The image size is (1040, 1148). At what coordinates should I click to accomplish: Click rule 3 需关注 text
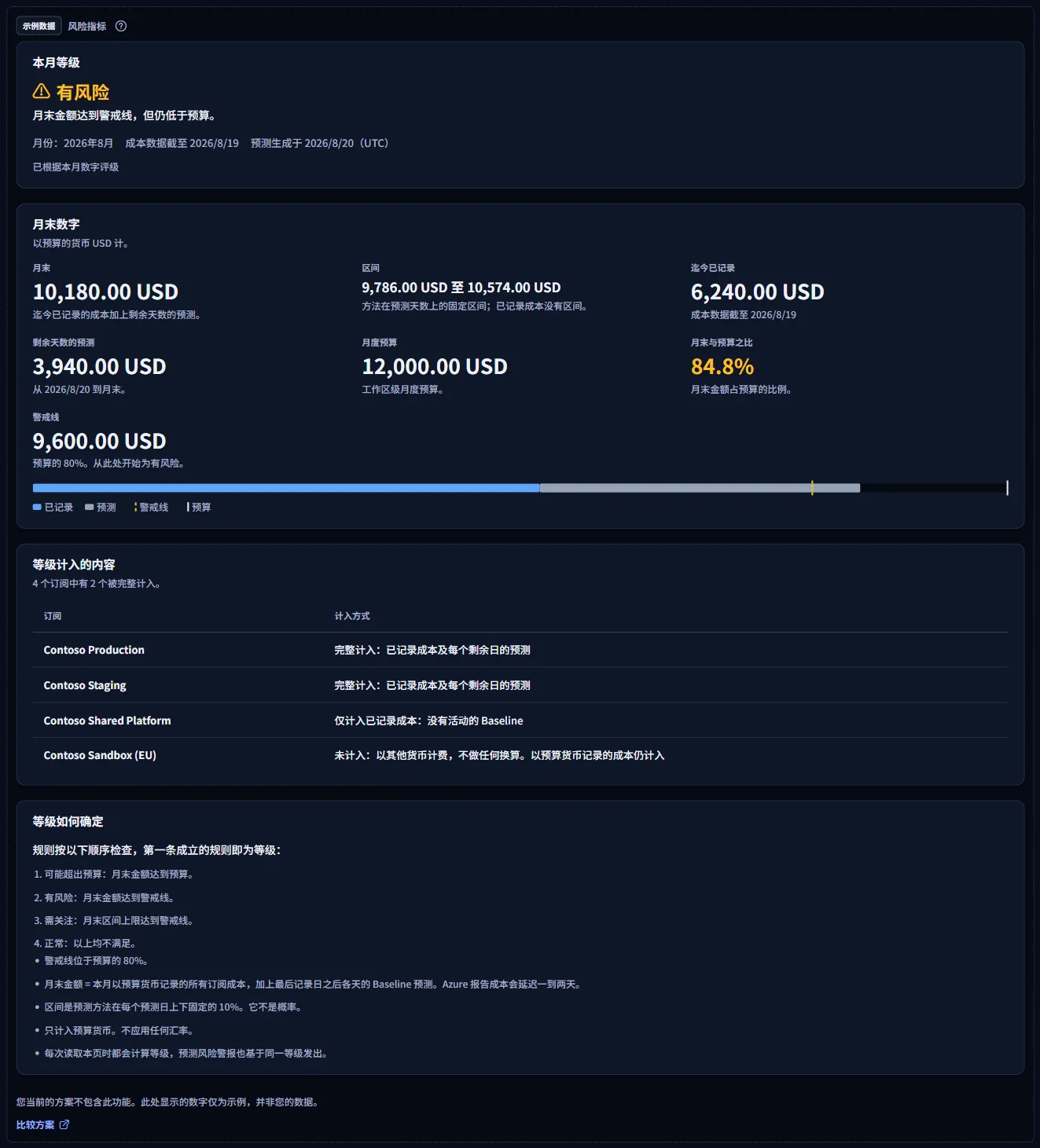coord(119,921)
